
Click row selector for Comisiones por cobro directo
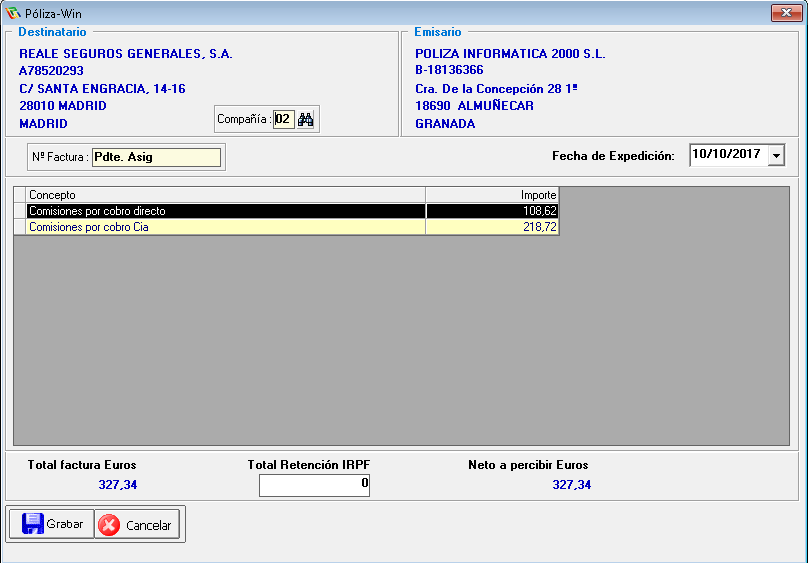click(20, 211)
